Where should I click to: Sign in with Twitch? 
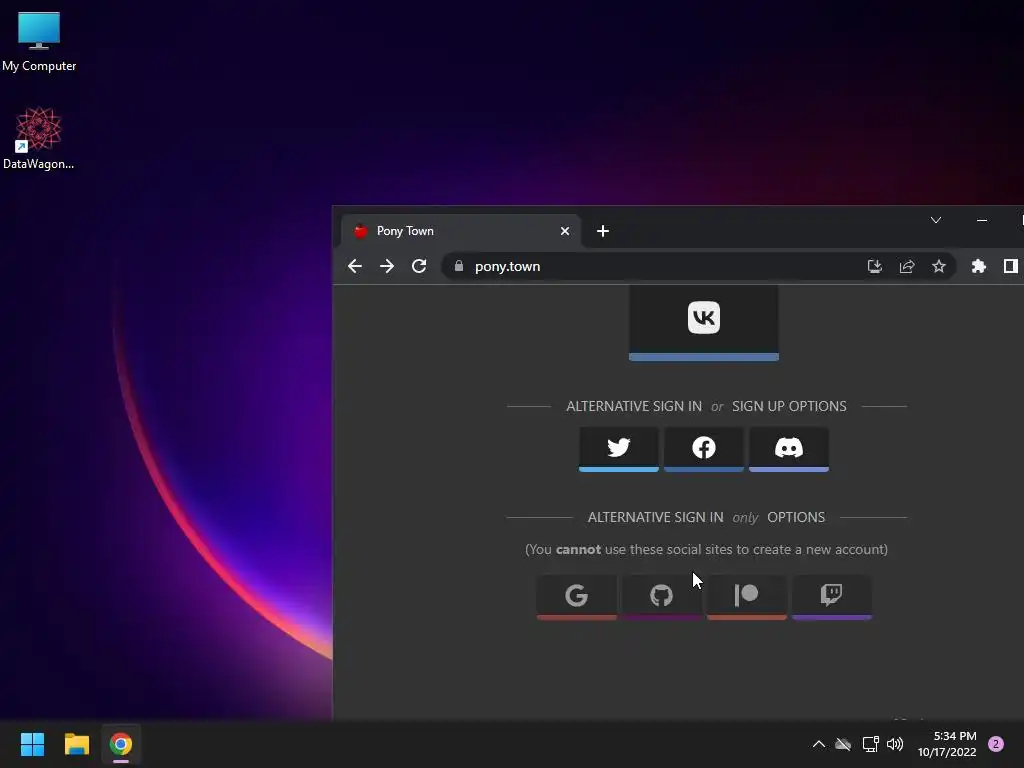pos(831,596)
